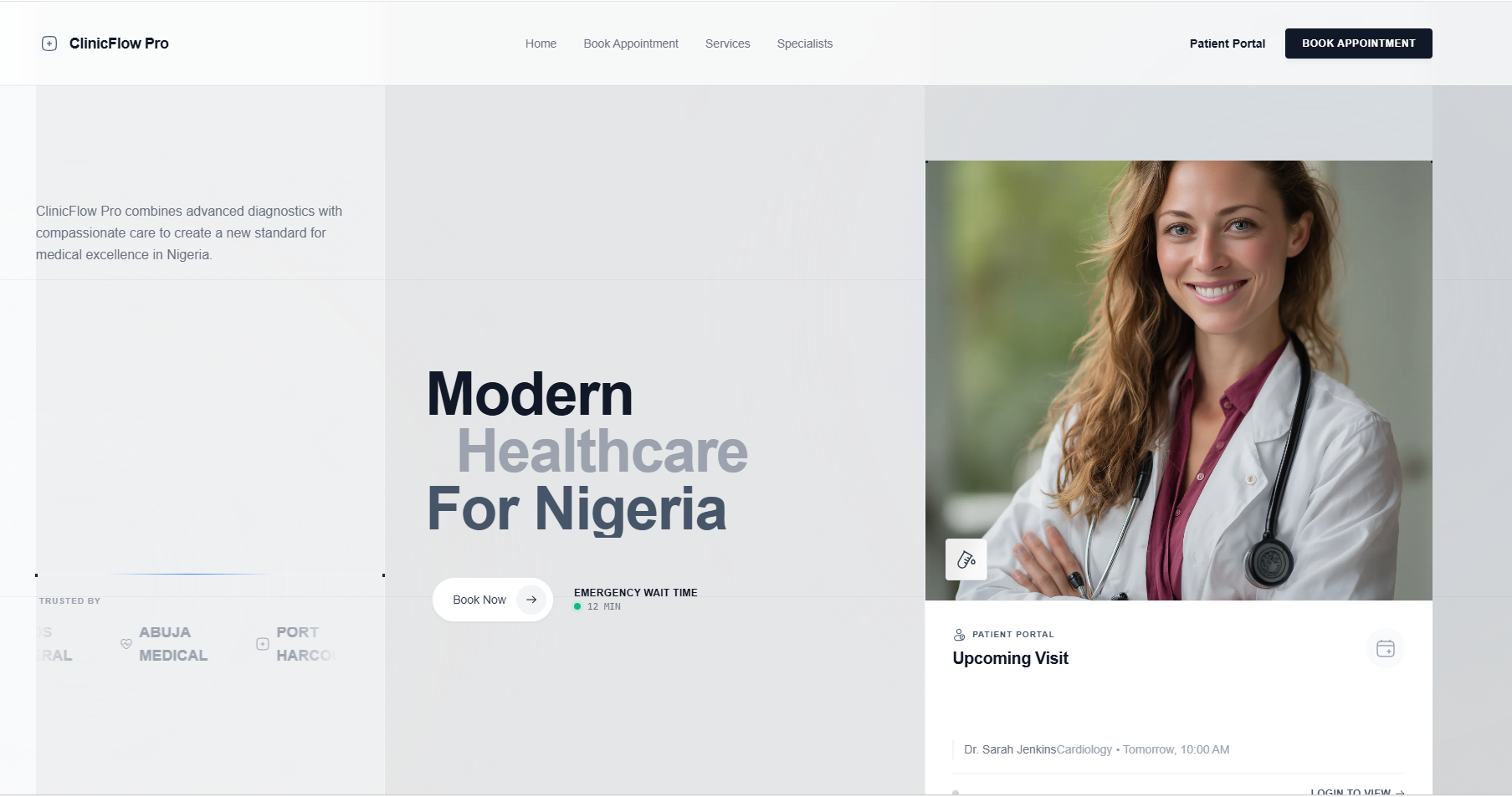Click the arrow icon inside Book Now
1512x797 pixels.
pyautogui.click(x=531, y=600)
